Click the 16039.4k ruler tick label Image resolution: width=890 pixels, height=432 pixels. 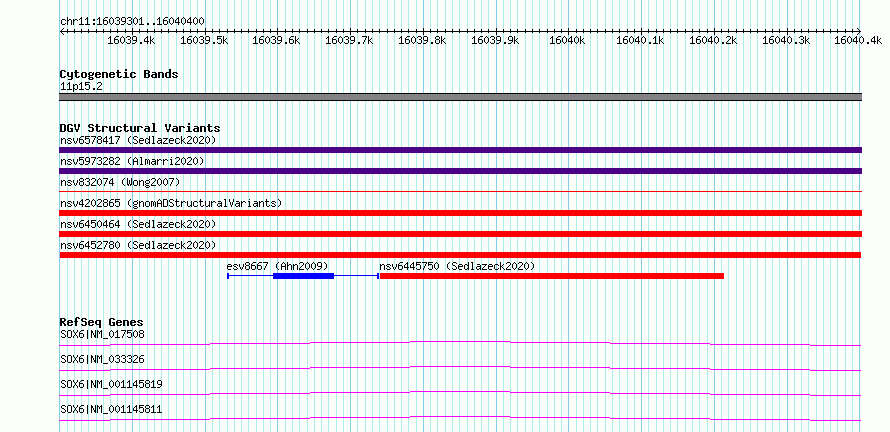131,40
